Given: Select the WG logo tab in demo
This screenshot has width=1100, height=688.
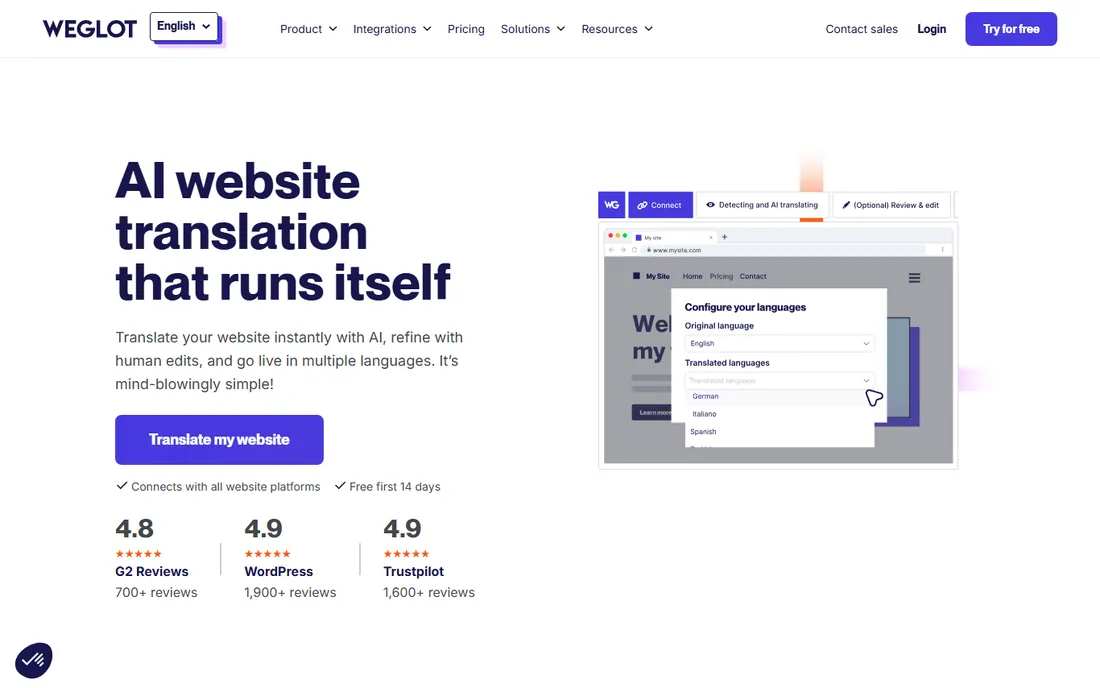Looking at the screenshot, I should [x=611, y=205].
